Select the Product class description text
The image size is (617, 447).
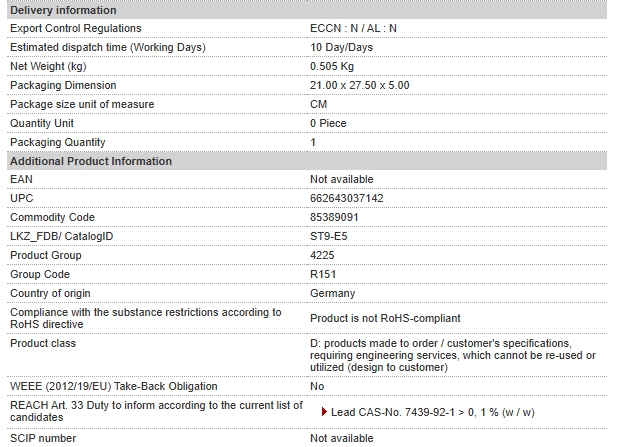(453, 355)
